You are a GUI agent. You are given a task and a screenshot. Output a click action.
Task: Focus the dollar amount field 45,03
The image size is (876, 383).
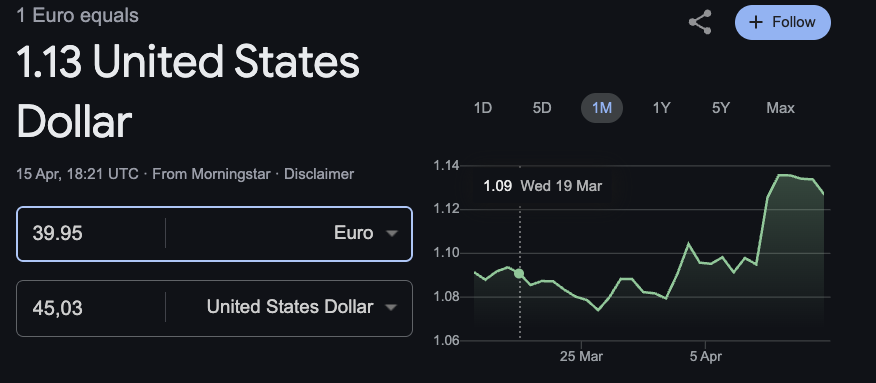[x=90, y=308]
